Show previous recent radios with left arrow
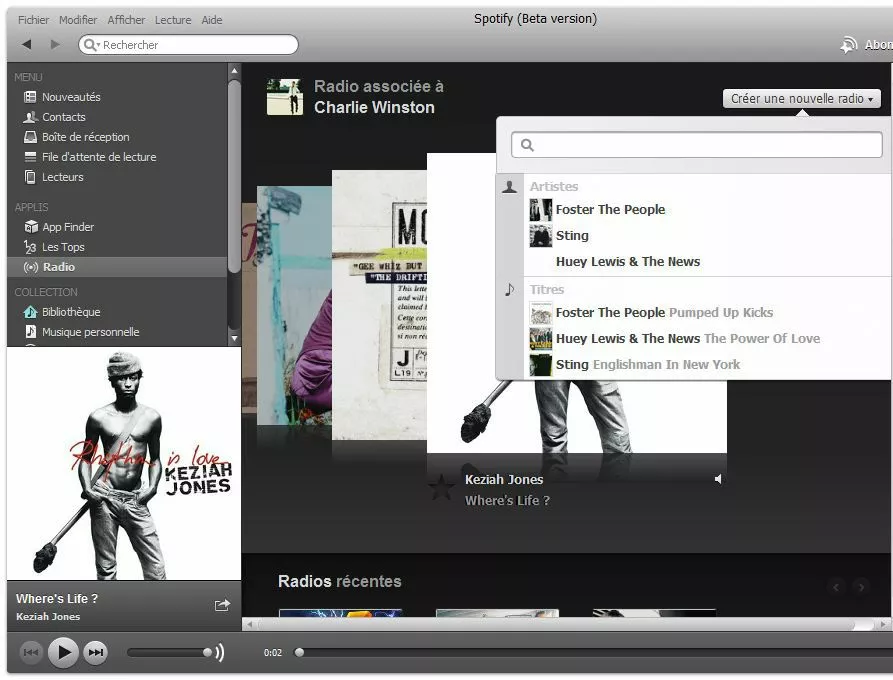 836,587
